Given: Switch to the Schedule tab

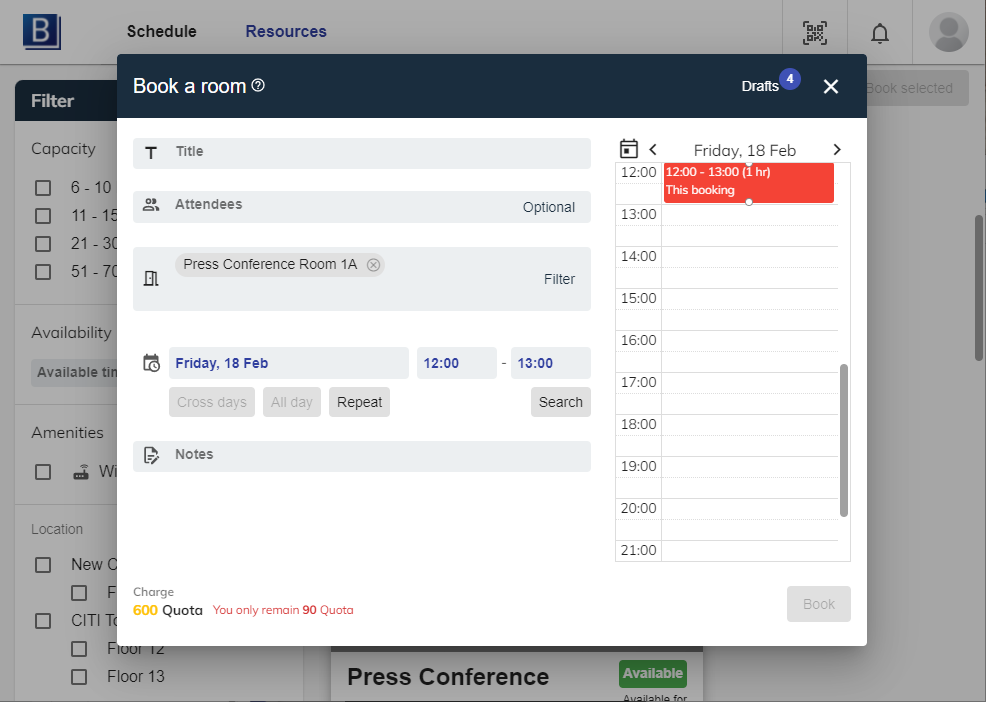Looking at the screenshot, I should (162, 32).
